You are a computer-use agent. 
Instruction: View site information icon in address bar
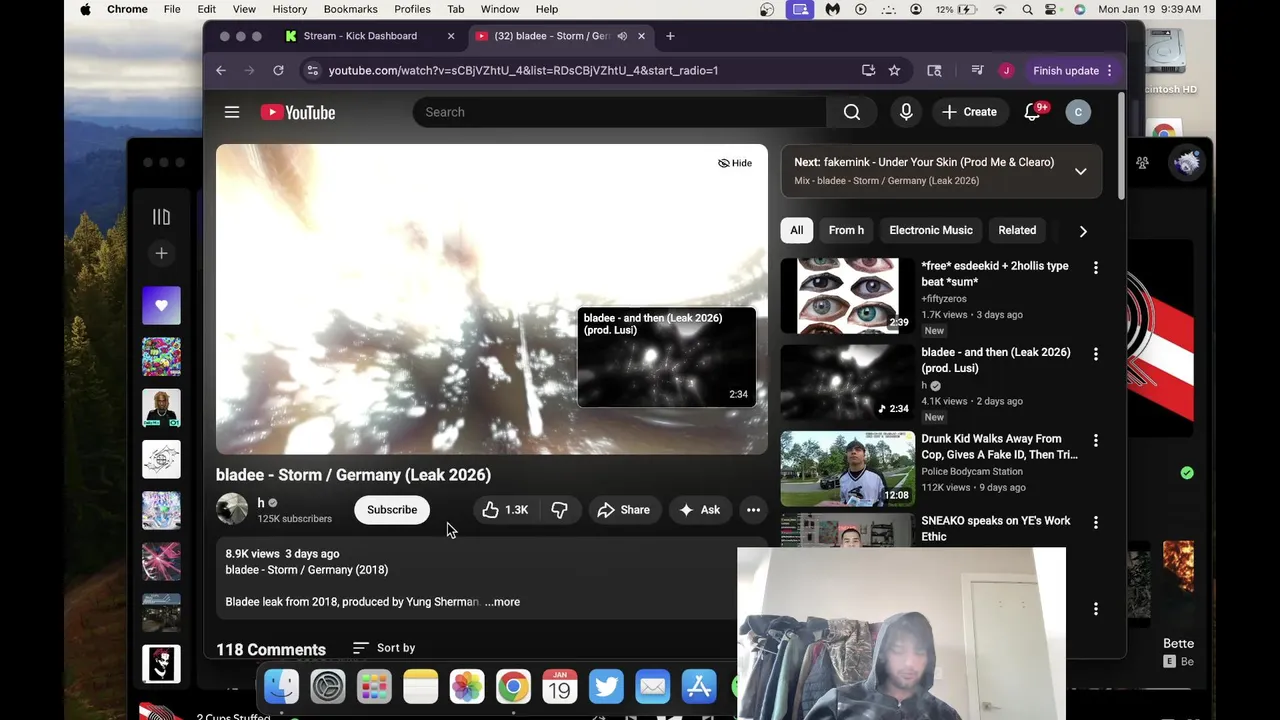click(312, 70)
